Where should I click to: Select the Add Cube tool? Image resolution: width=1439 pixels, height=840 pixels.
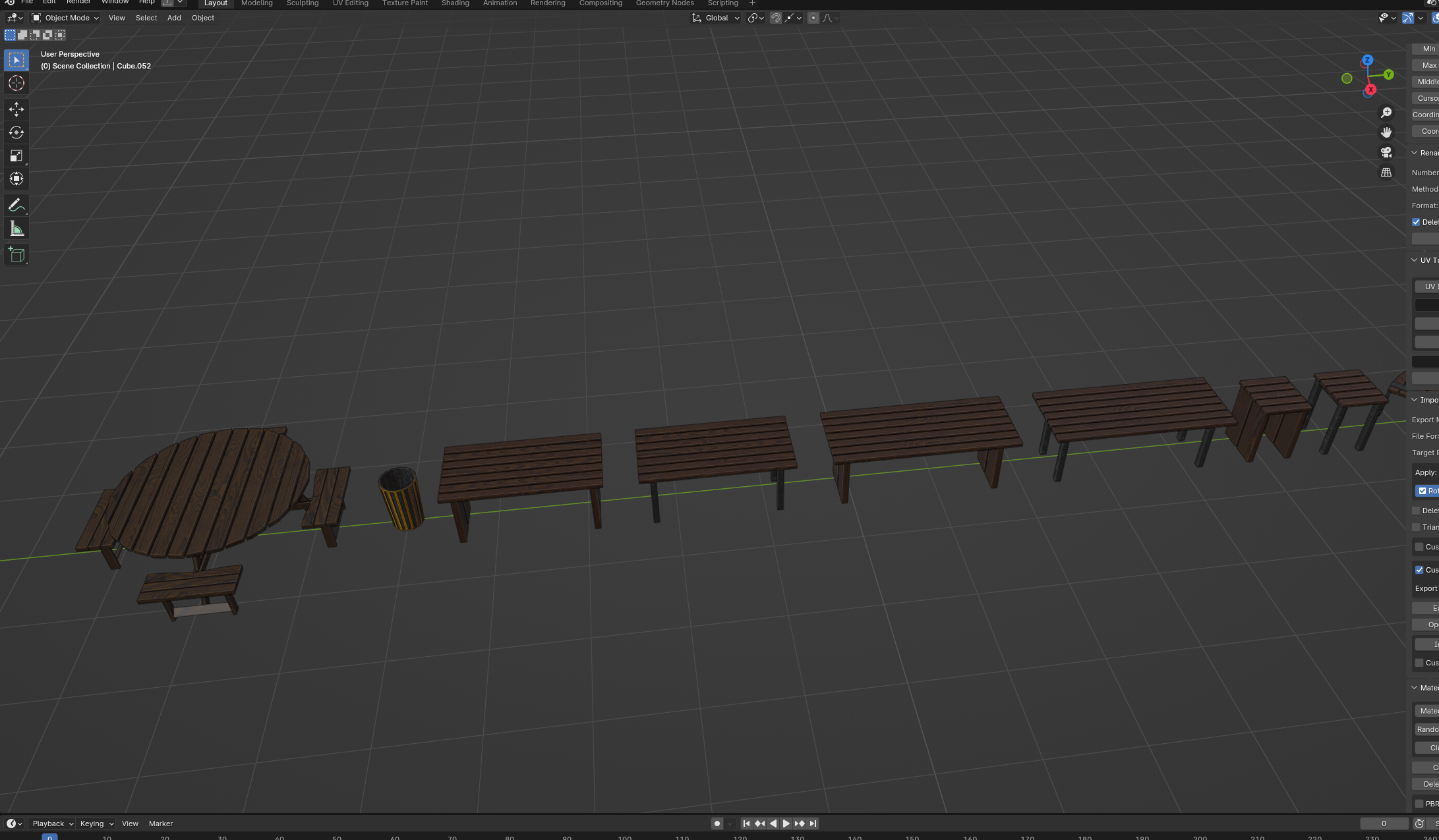click(16, 255)
